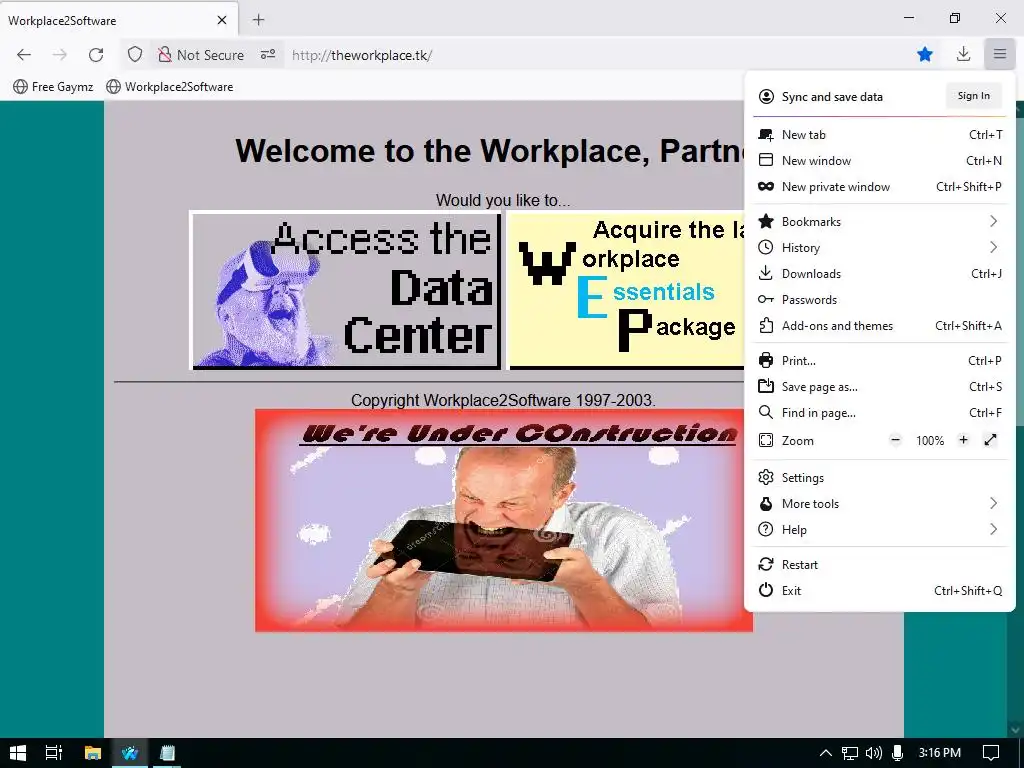Select New tab from the menu

click(880, 135)
